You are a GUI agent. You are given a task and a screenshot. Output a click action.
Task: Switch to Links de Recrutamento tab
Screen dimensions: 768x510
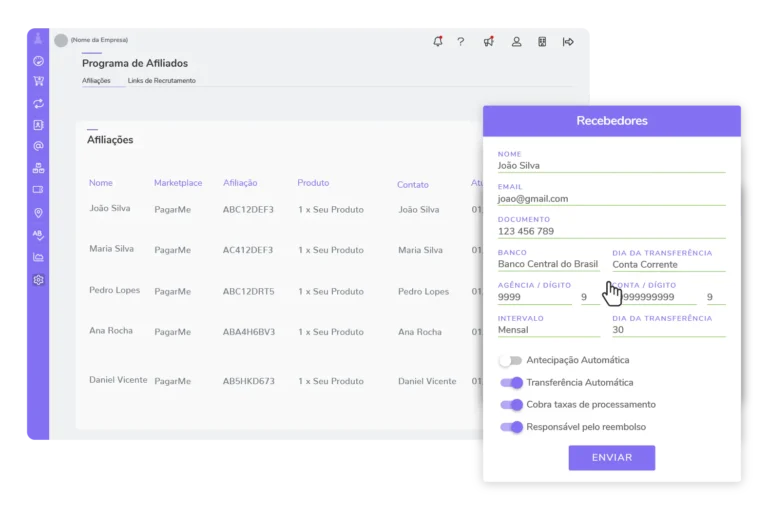pyautogui.click(x=162, y=80)
